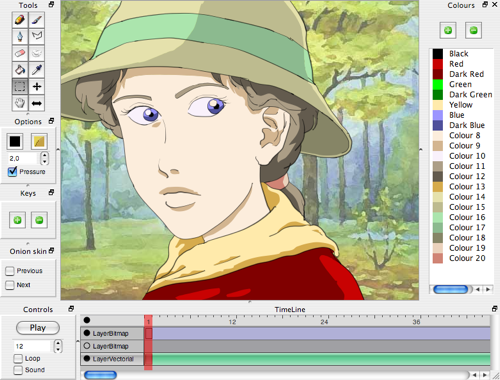The height and width of the screenshot is (380, 500).
Task: Remove colour with green minus button
Action: click(x=473, y=31)
